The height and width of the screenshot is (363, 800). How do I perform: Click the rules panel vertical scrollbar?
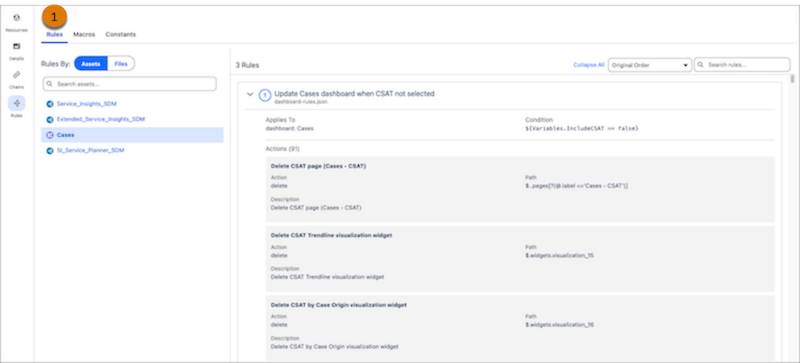[792, 79]
